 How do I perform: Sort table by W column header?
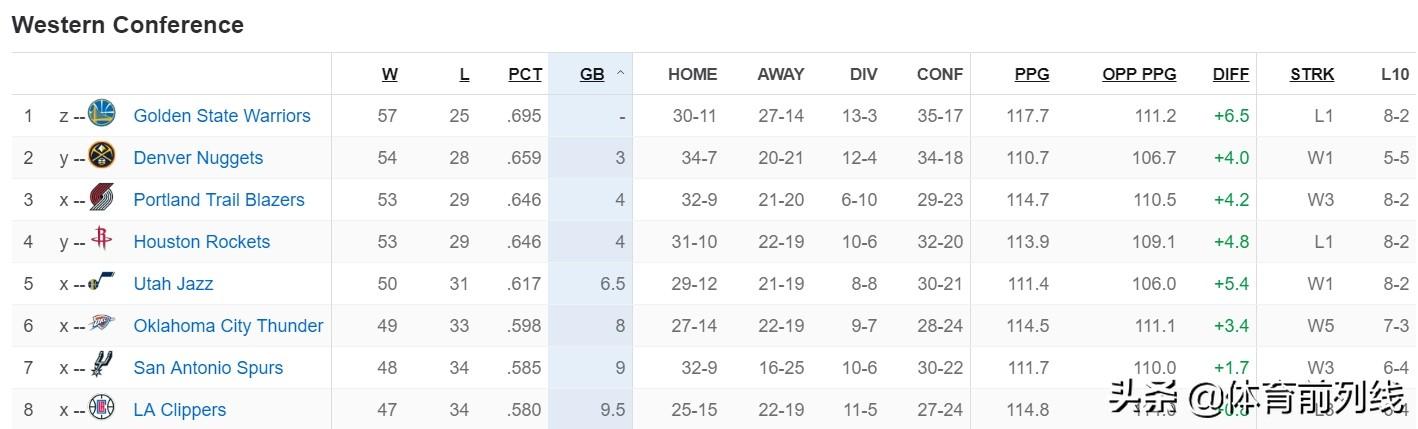389,74
